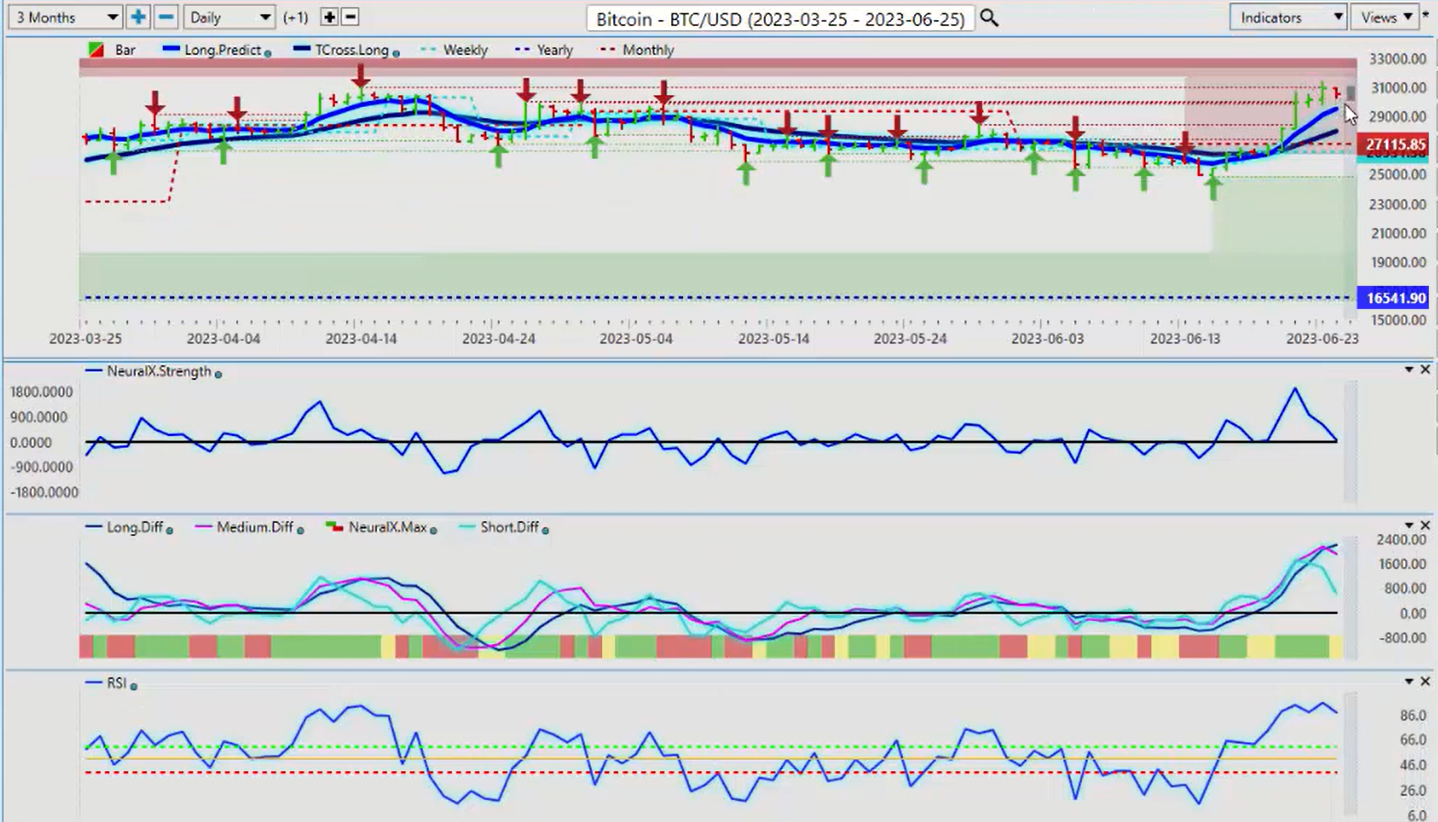Open the Daily interval dropdown
The width and height of the screenshot is (1438, 822).
click(x=229, y=17)
